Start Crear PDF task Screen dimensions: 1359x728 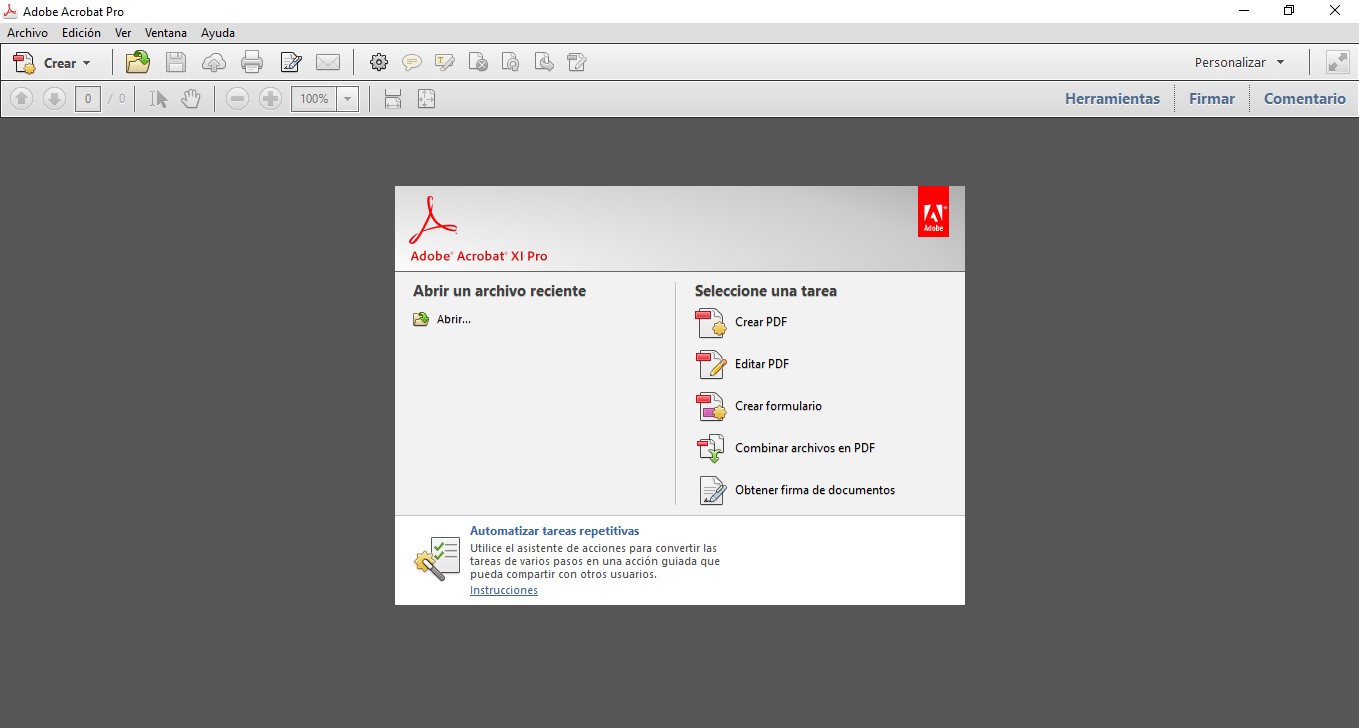click(x=759, y=322)
